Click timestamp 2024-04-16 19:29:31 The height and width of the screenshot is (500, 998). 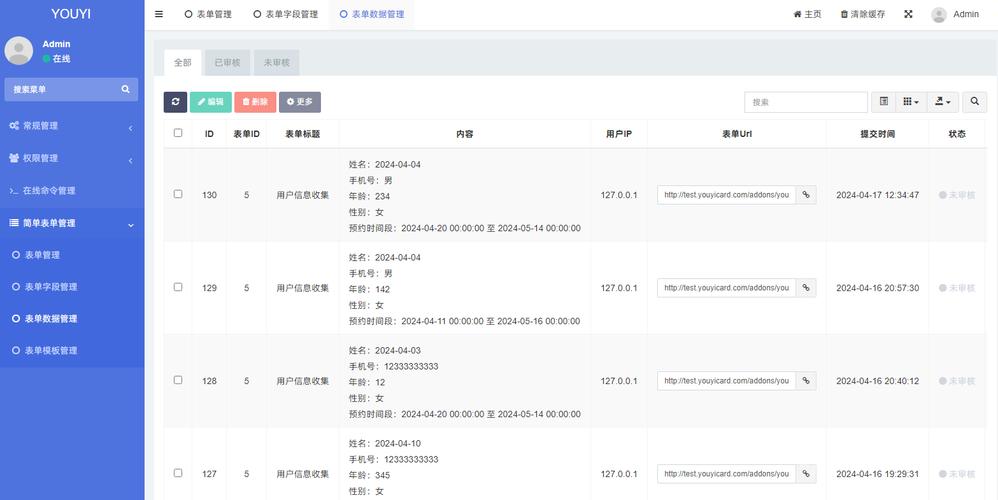pyautogui.click(x=877, y=474)
